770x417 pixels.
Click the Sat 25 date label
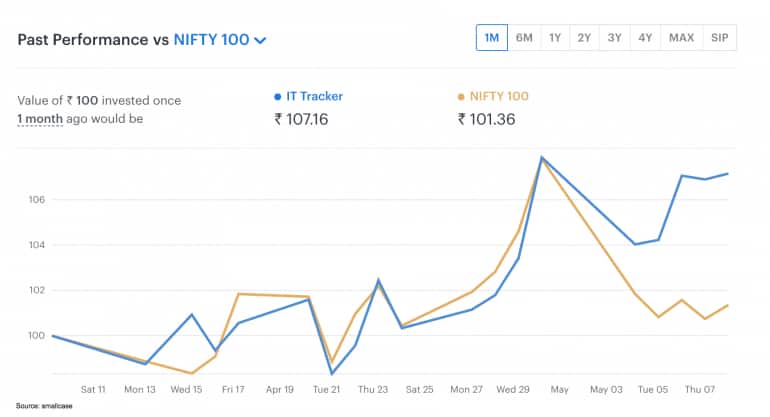pyautogui.click(x=419, y=389)
